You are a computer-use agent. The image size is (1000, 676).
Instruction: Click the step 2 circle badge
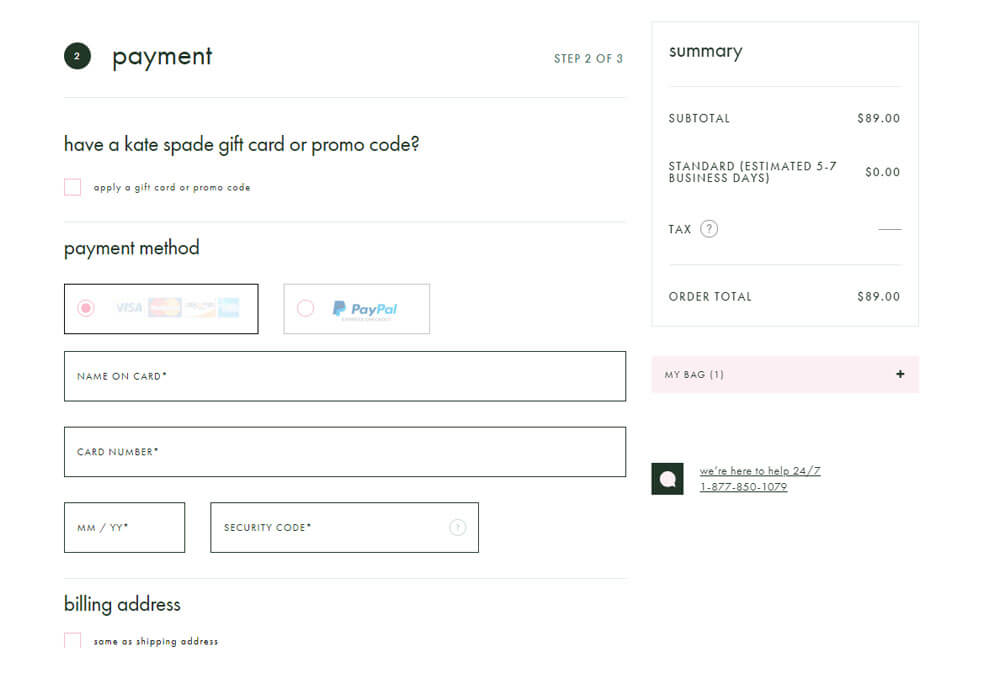click(x=77, y=56)
